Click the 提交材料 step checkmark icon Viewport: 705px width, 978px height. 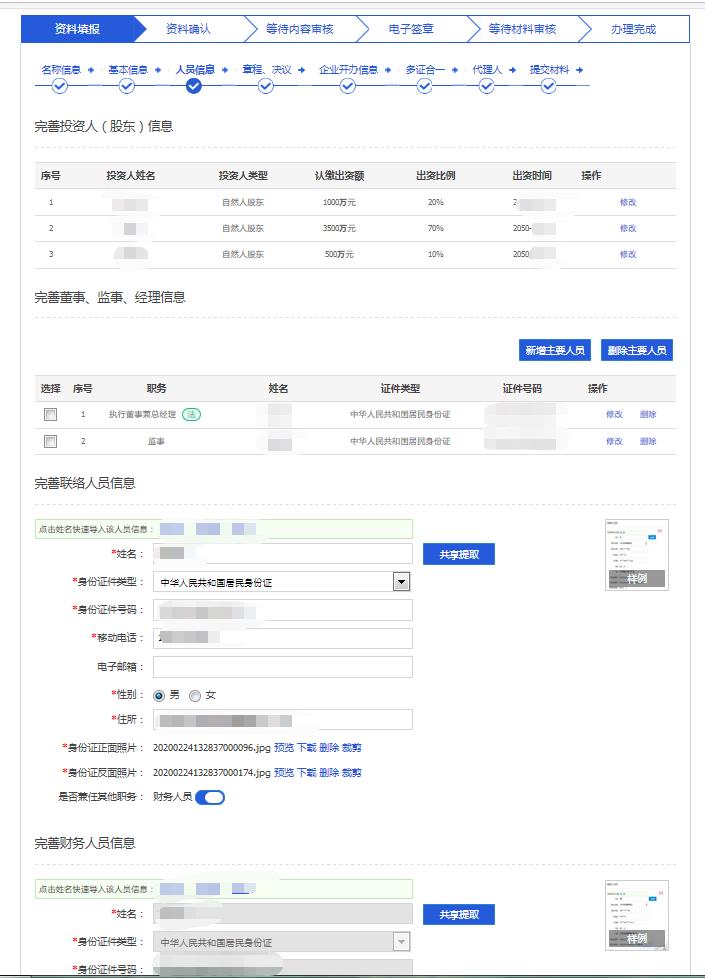[548, 86]
